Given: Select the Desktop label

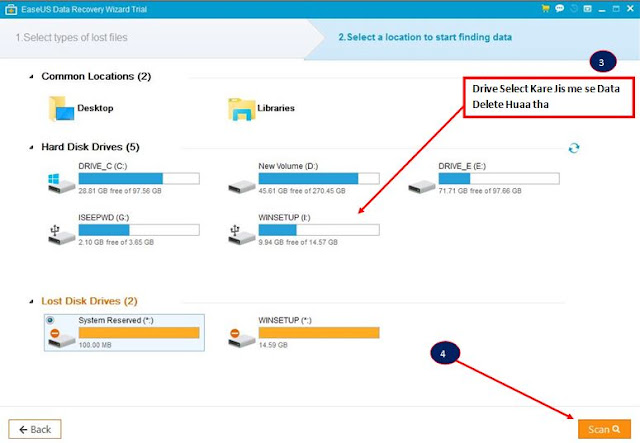Looking at the screenshot, I should click(95, 108).
